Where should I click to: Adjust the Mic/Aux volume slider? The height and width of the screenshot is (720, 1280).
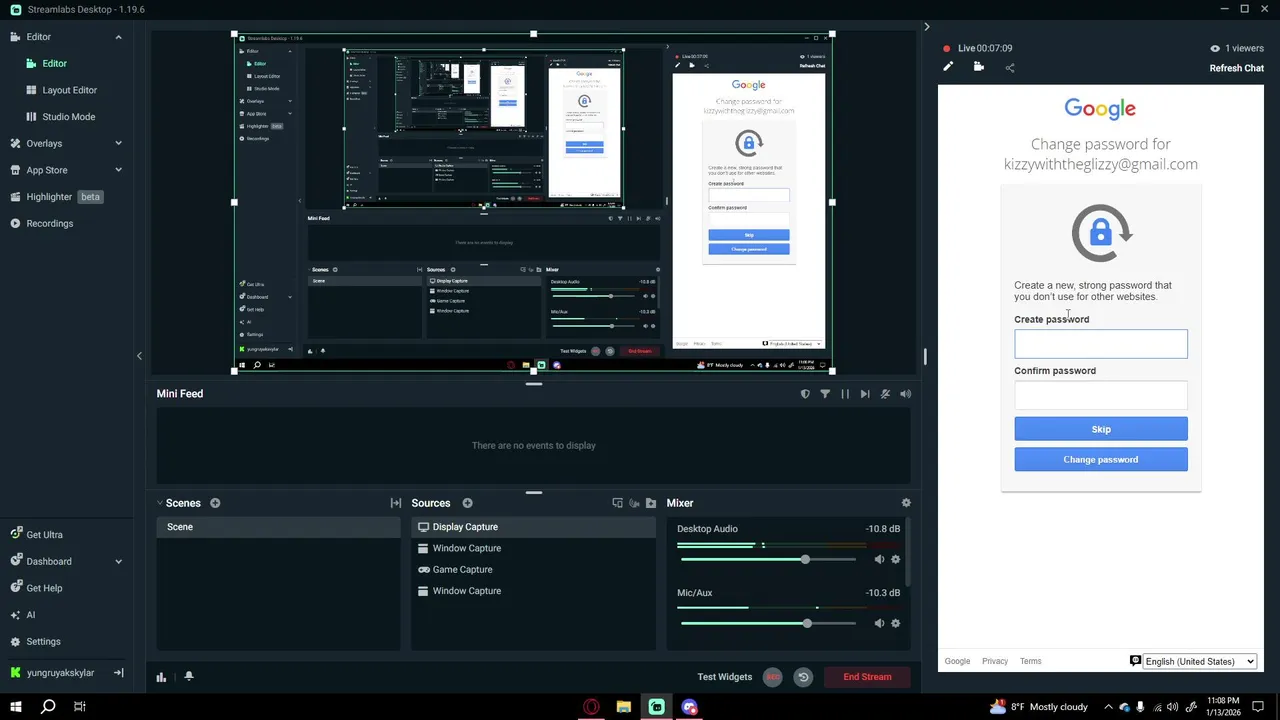tap(768, 623)
